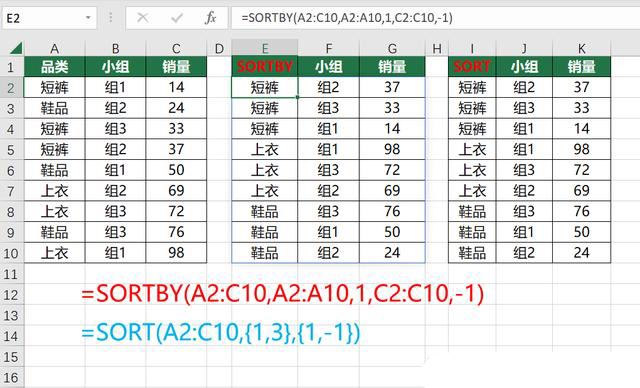Click the formula bar options dots handle
Image resolution: width=640 pixels, height=388 pixels.
pos(111,18)
